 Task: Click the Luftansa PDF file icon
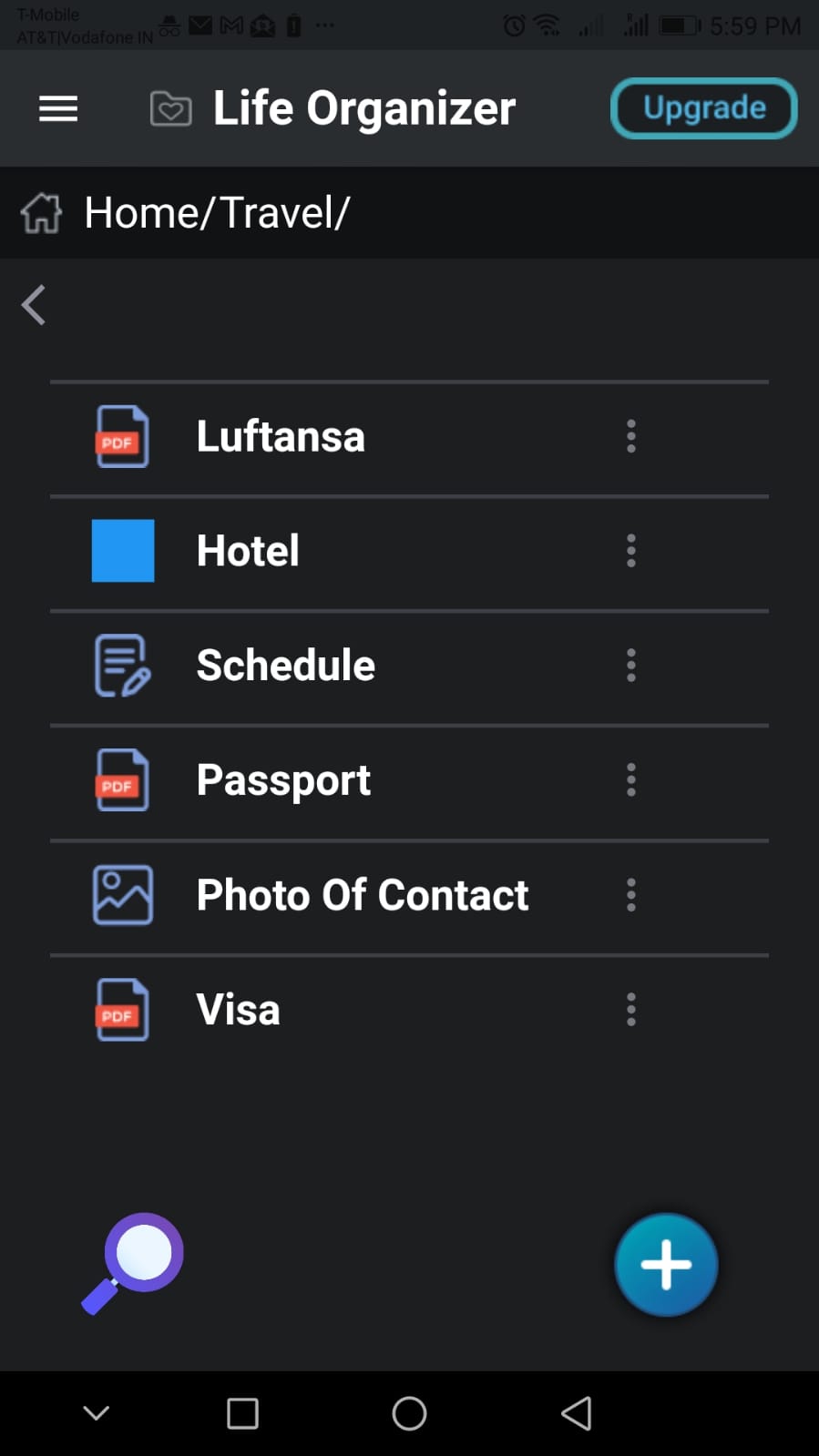pyautogui.click(x=123, y=437)
